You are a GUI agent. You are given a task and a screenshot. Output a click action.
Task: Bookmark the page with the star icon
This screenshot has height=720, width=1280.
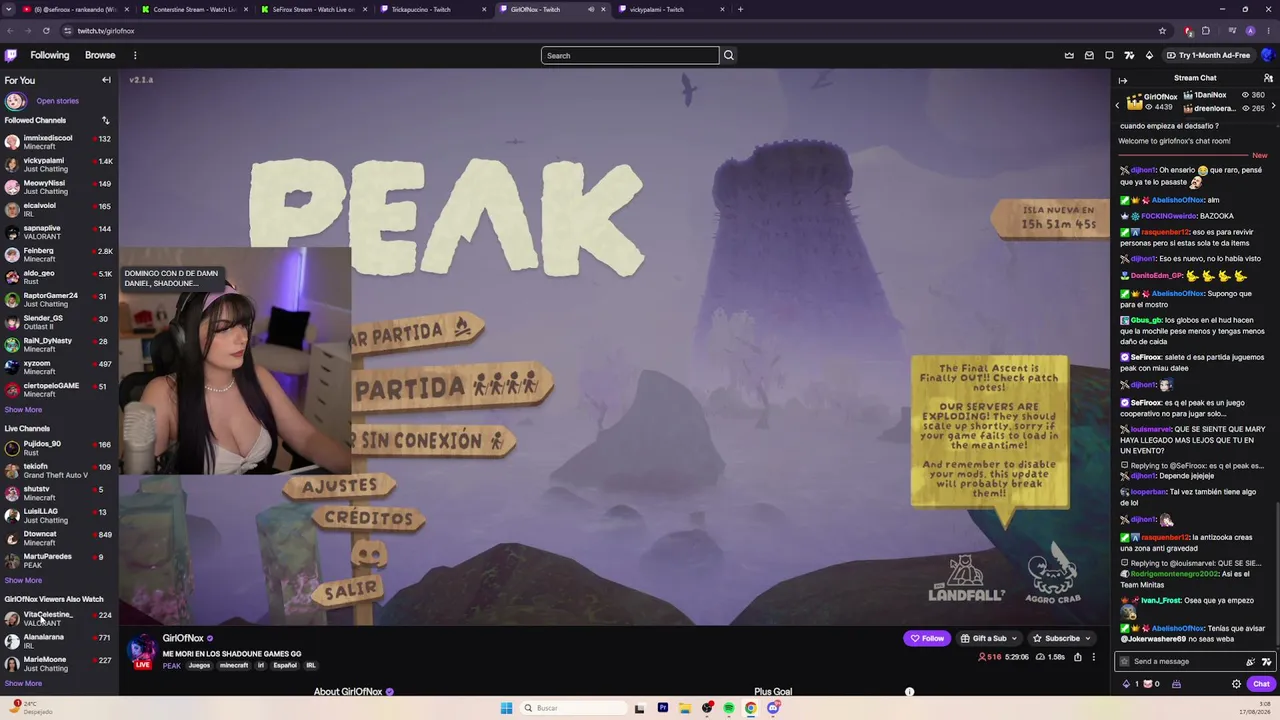1162,31
